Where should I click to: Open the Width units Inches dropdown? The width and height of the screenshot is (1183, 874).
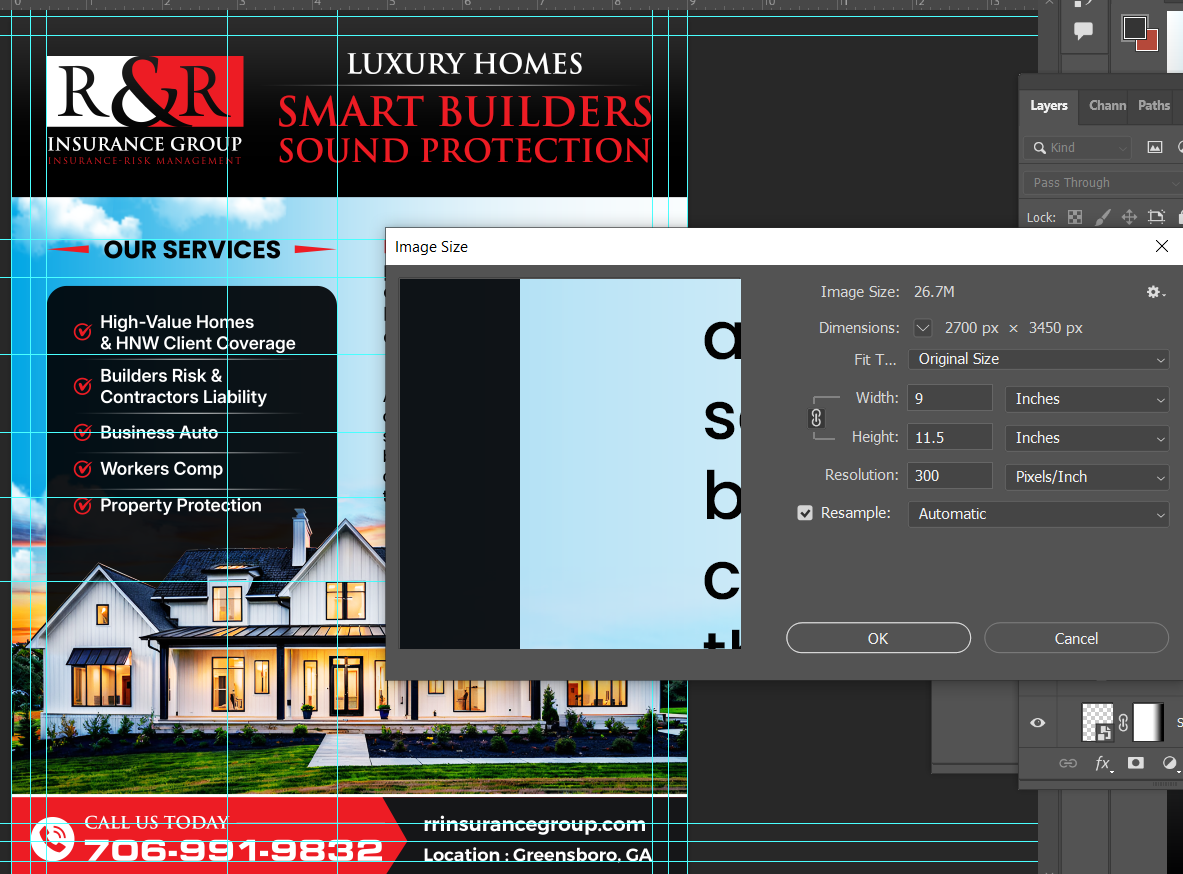[x=1087, y=399]
